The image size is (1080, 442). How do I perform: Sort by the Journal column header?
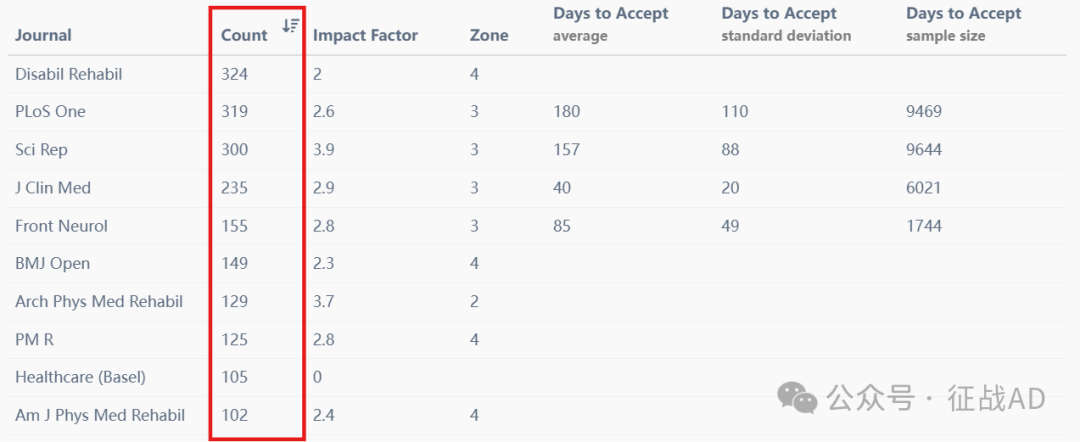[x=43, y=35]
